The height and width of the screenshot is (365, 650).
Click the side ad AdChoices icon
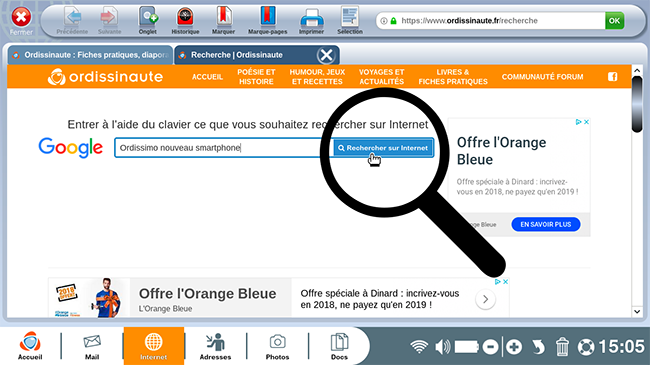579,122
